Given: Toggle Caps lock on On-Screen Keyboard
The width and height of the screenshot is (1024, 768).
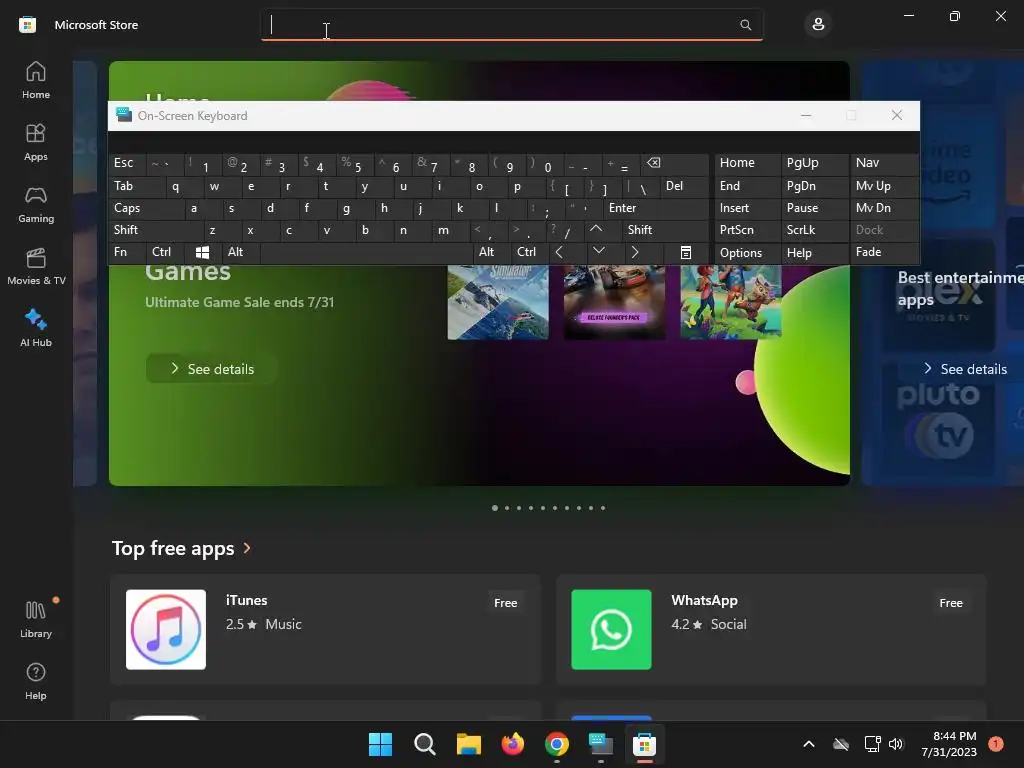Looking at the screenshot, I should 146,208.
